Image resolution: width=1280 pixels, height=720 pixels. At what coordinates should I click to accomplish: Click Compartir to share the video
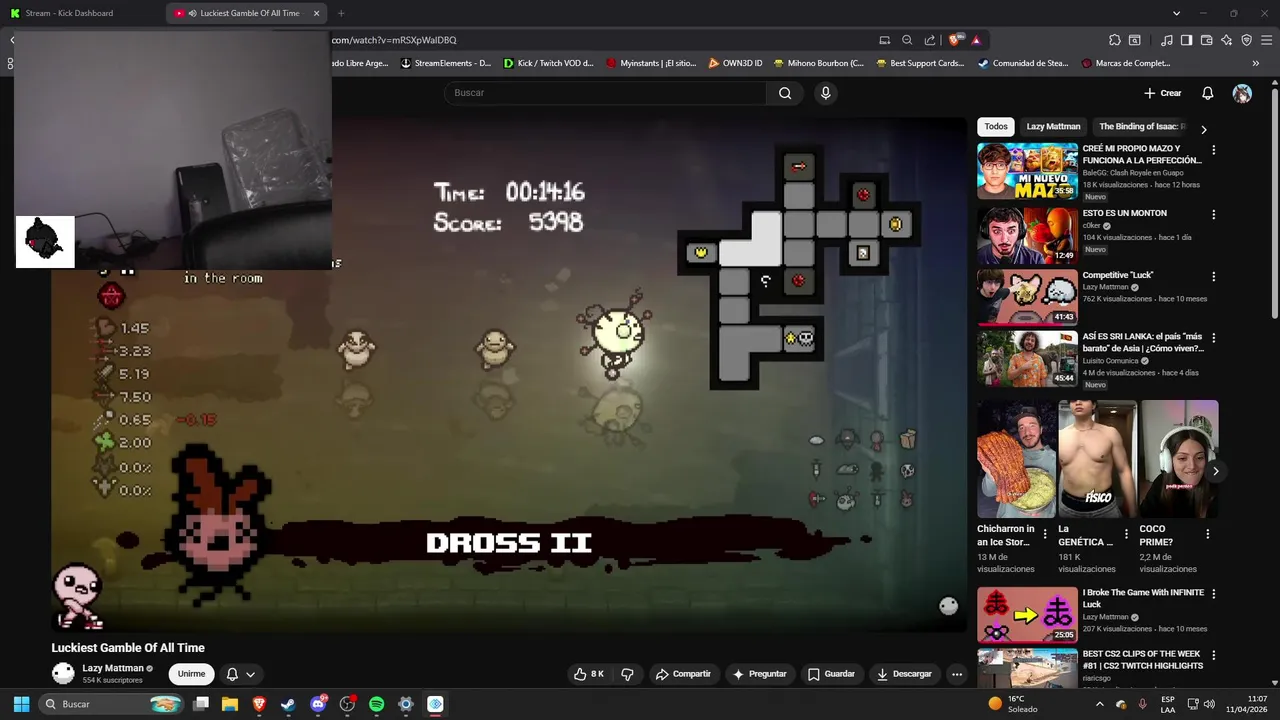tap(683, 674)
